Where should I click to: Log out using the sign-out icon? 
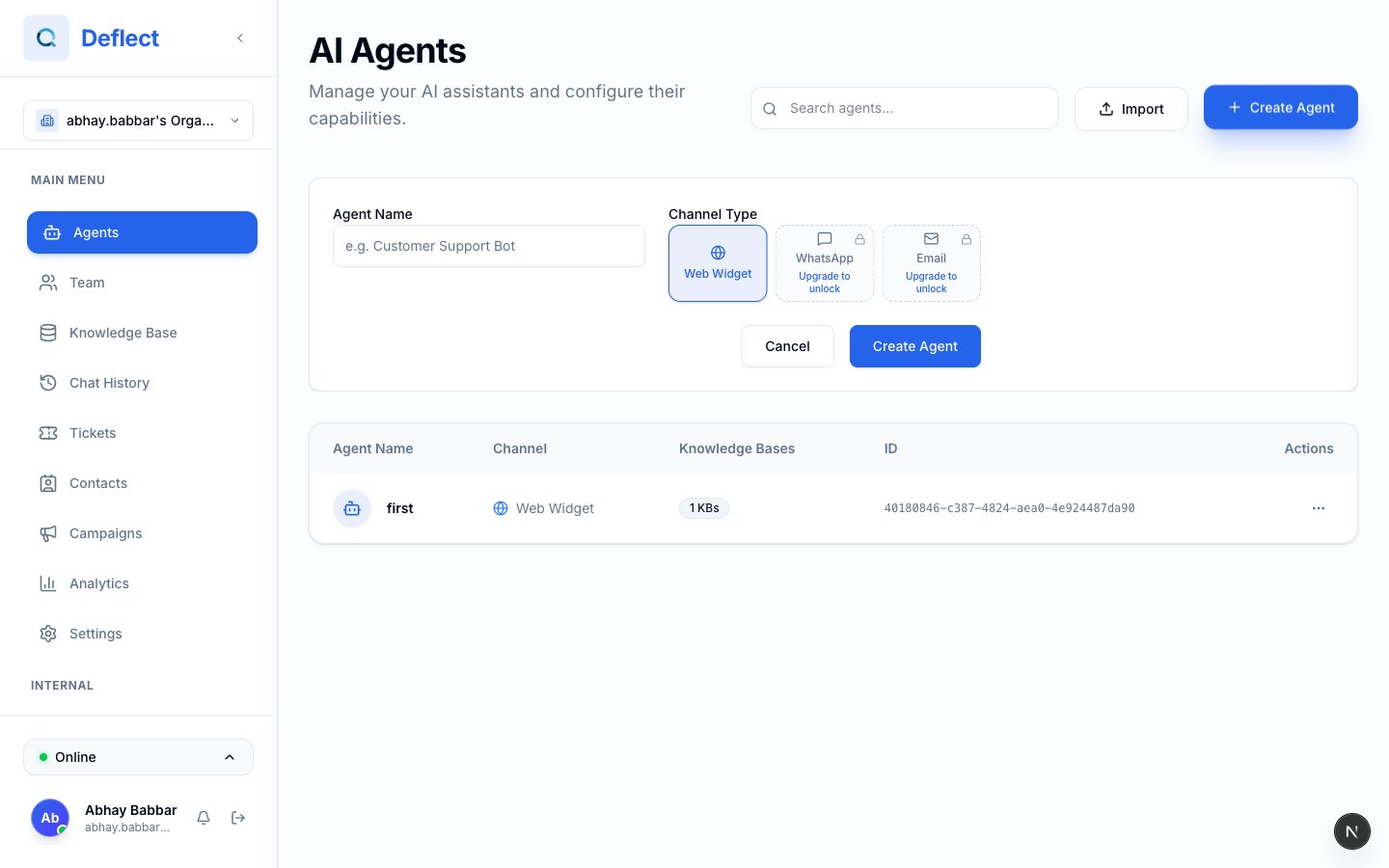coord(238,818)
